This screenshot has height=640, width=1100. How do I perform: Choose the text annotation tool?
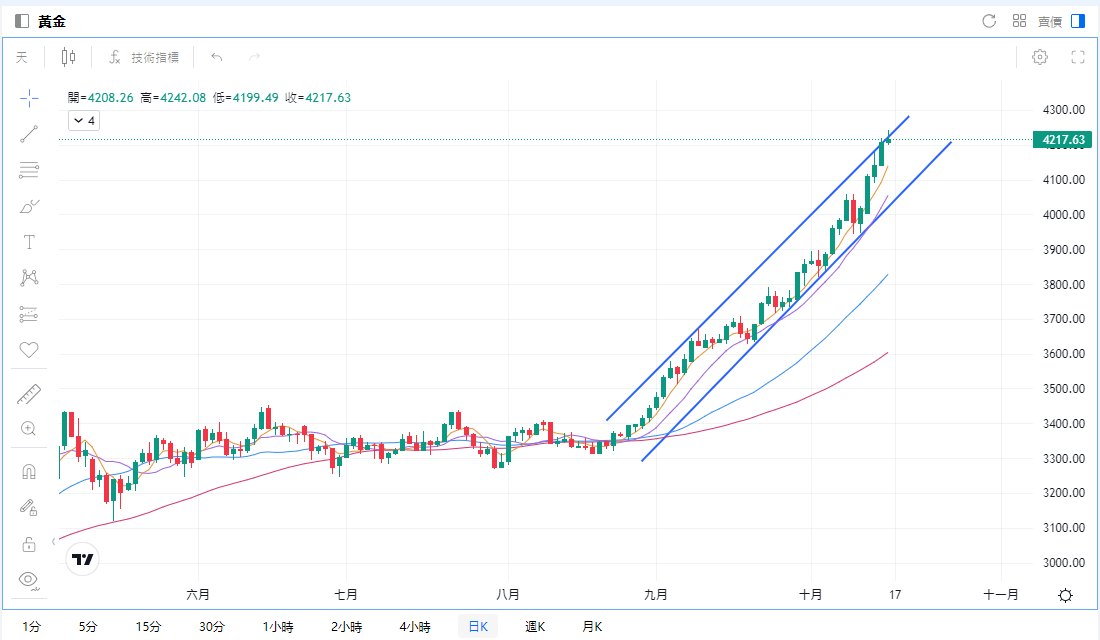[x=29, y=242]
